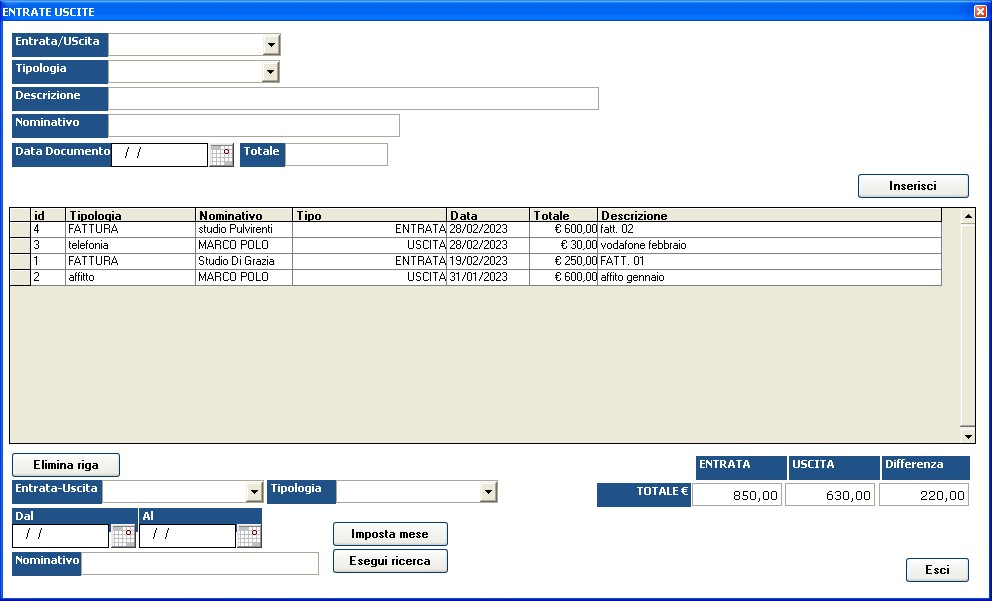Viewport: 992px width, 601px height.
Task: Select row header of the telefonia row
Action: (x=20, y=245)
